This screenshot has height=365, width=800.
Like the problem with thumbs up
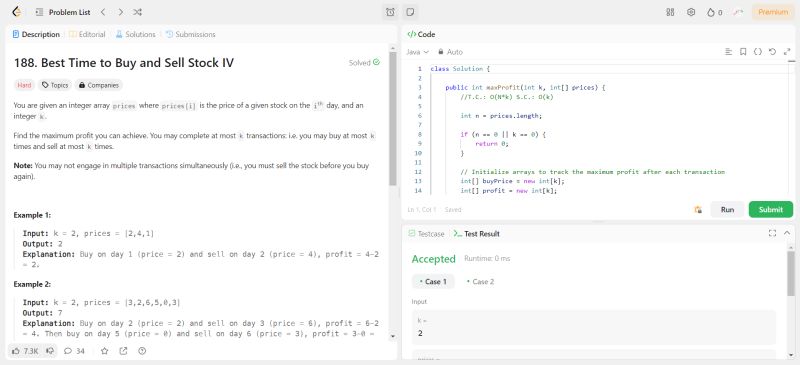click(25, 351)
